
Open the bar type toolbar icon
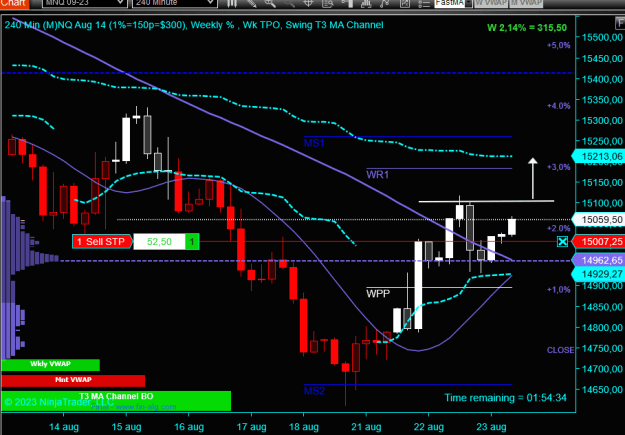[x=232, y=4]
